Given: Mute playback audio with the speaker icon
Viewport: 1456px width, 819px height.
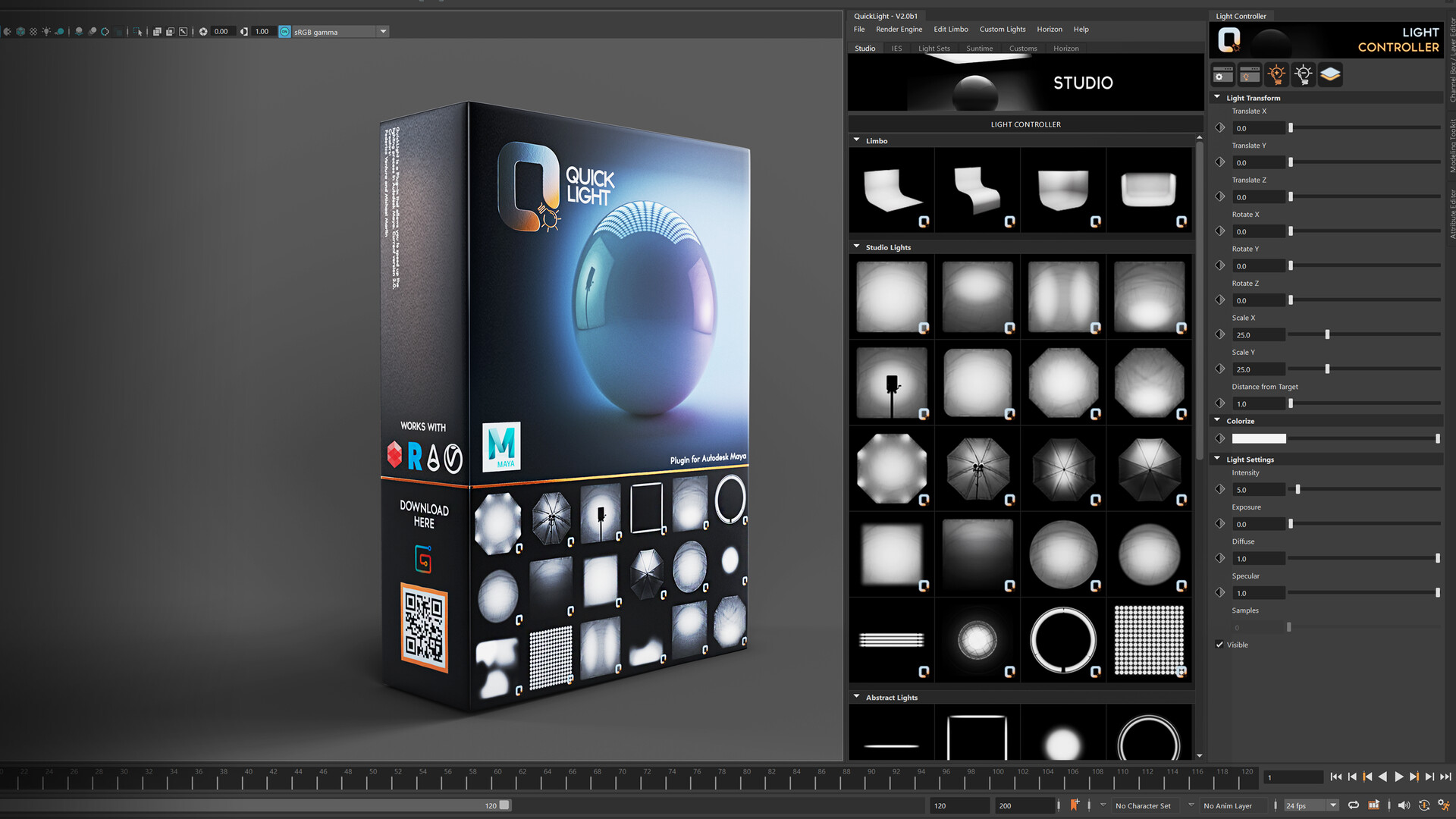Looking at the screenshot, I should pyautogui.click(x=1404, y=805).
